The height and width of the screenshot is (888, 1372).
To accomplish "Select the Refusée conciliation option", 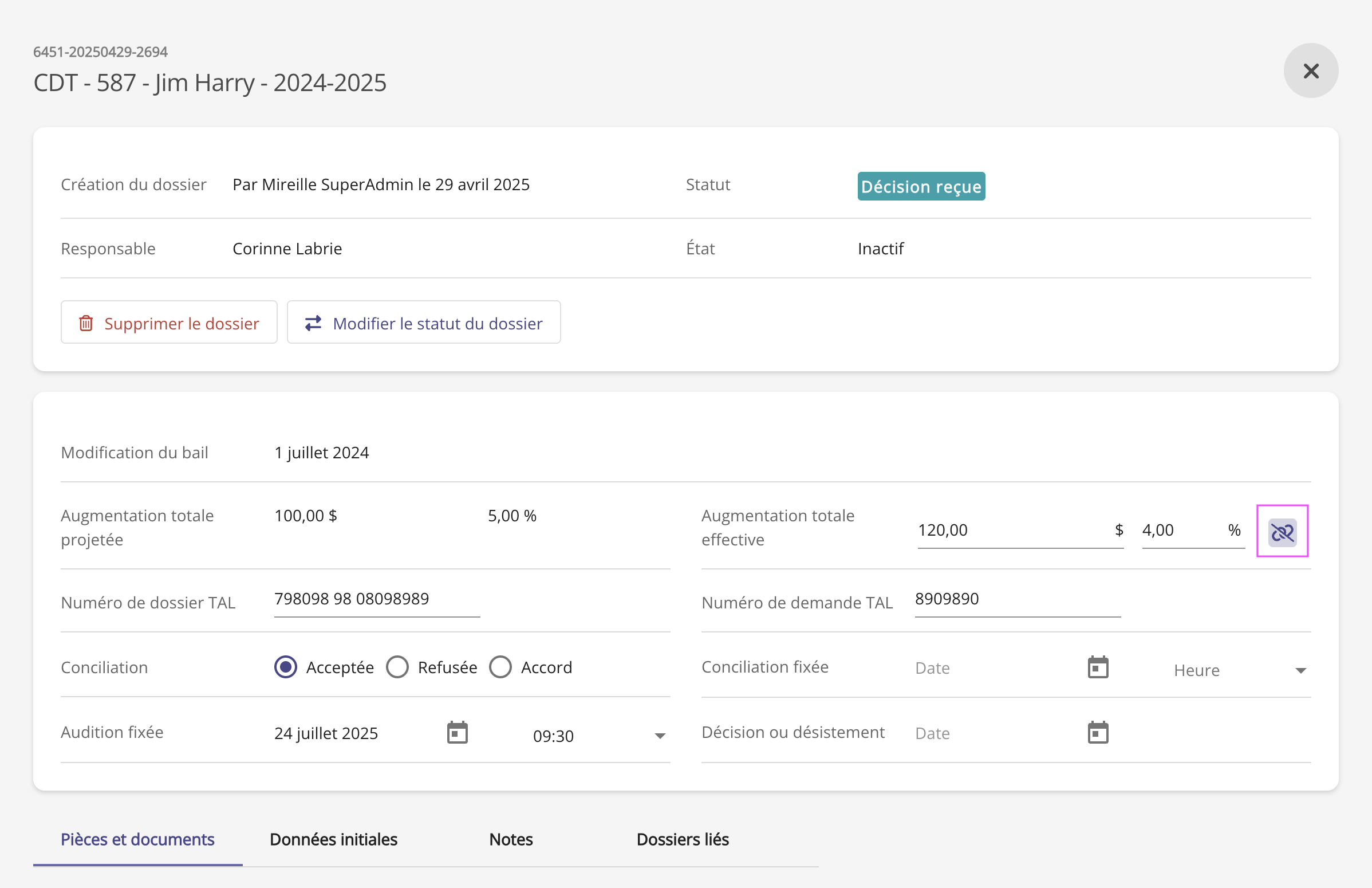I will pyautogui.click(x=397, y=667).
